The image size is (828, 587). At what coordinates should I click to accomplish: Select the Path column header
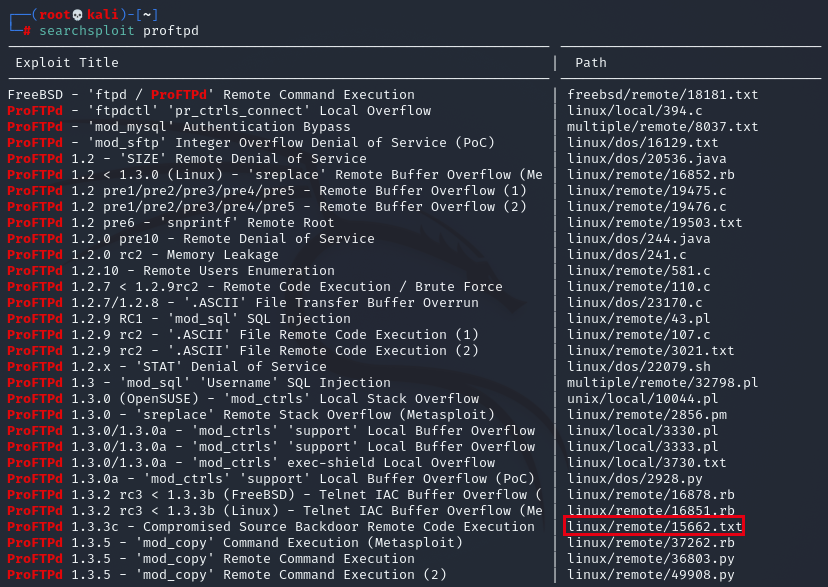point(589,62)
